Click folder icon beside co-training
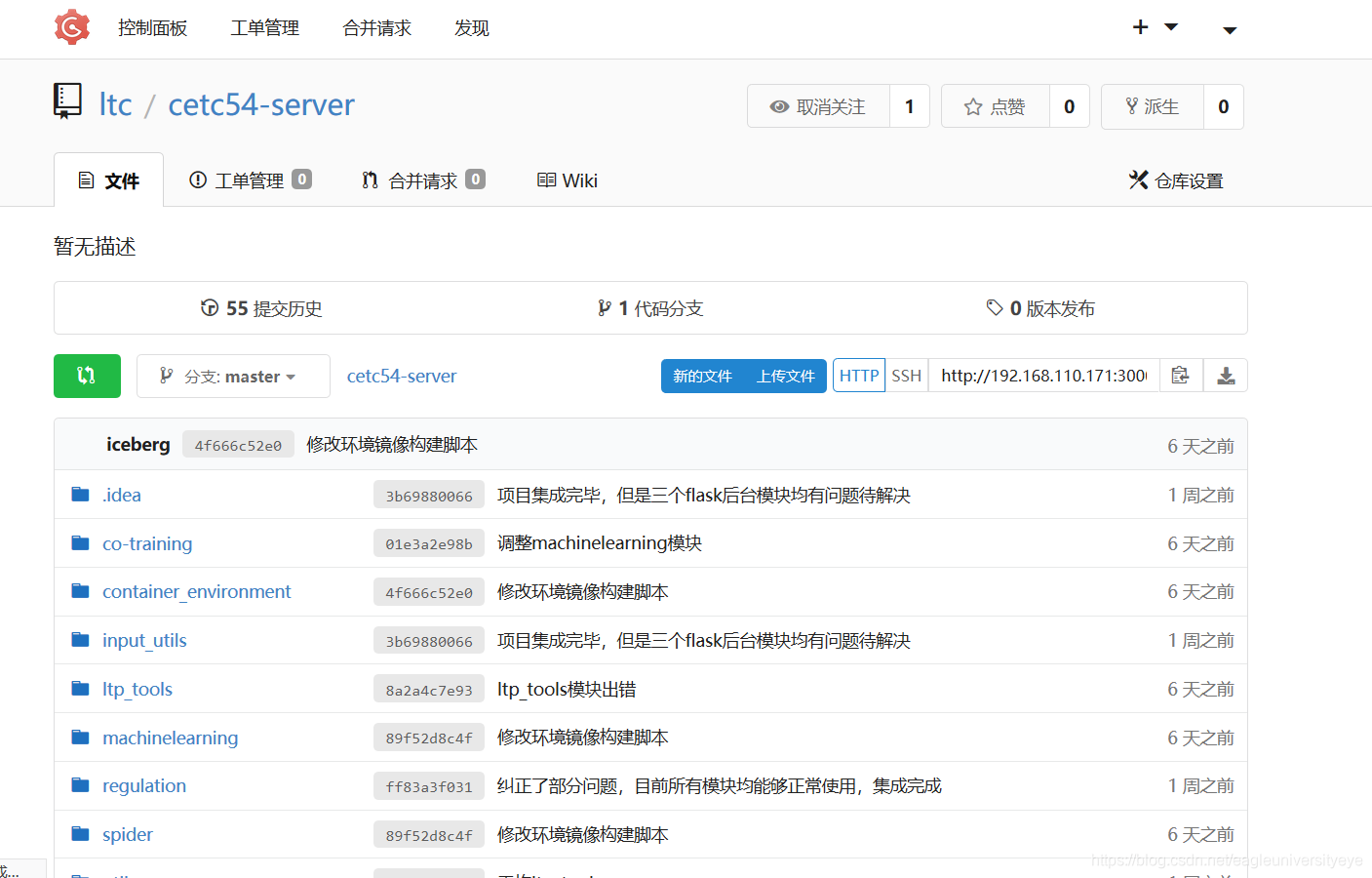Screen dimensions: 1372x878 pos(81,542)
